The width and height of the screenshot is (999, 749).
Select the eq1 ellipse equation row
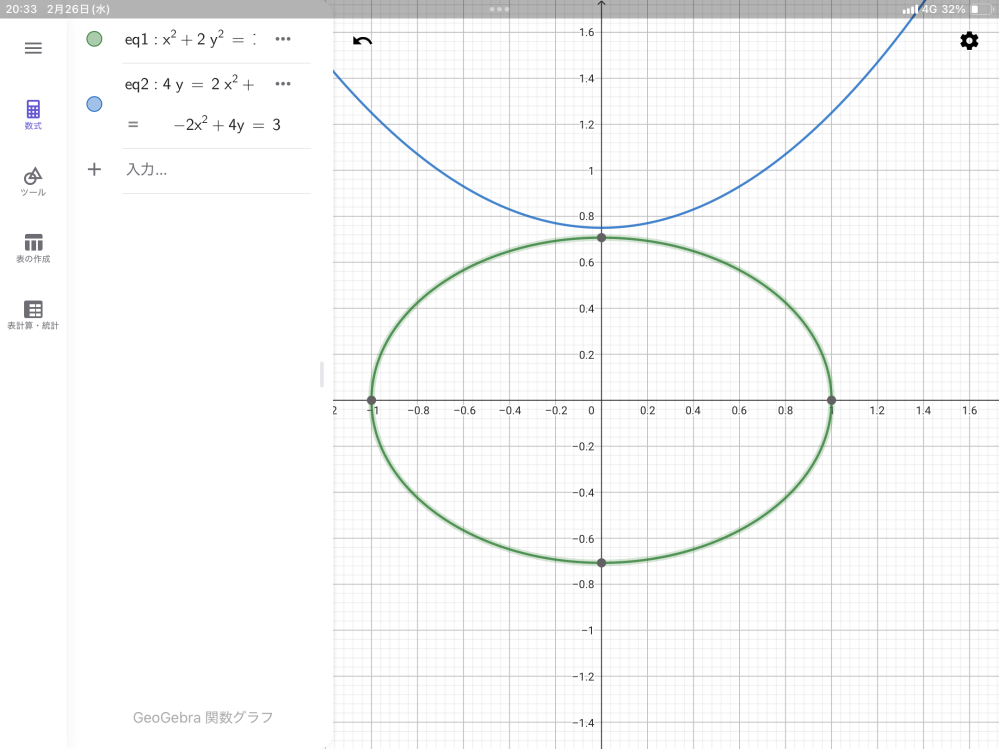190,40
